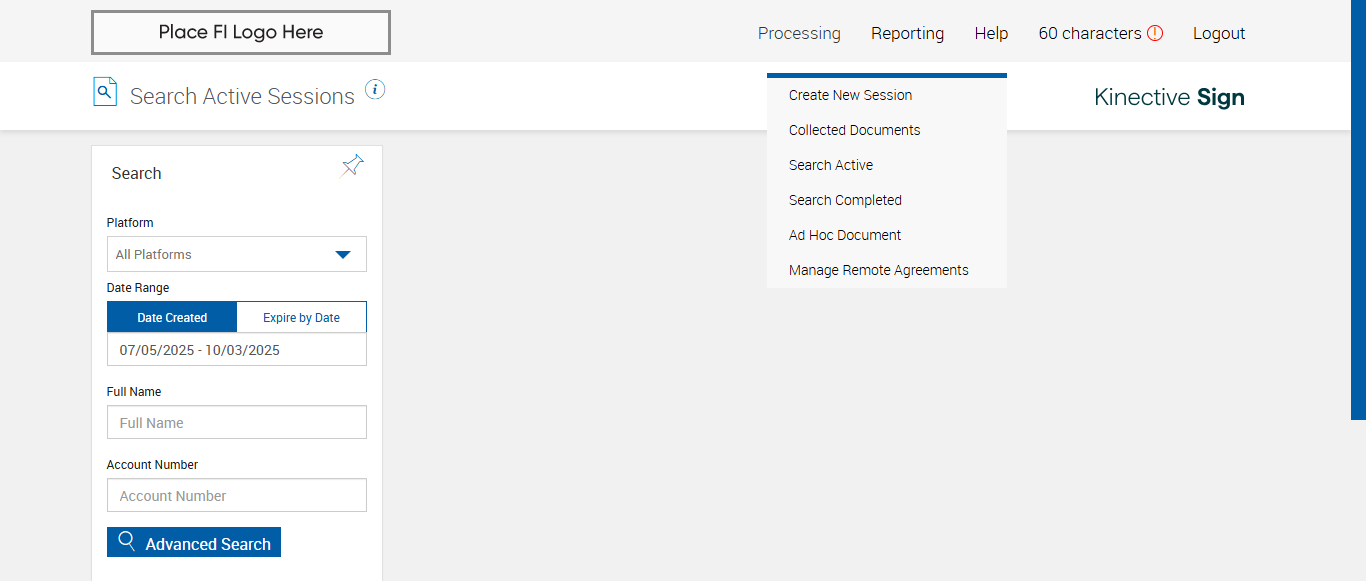This screenshot has height=581, width=1366.
Task: Open the All Platforms dropdown
Action: click(237, 254)
